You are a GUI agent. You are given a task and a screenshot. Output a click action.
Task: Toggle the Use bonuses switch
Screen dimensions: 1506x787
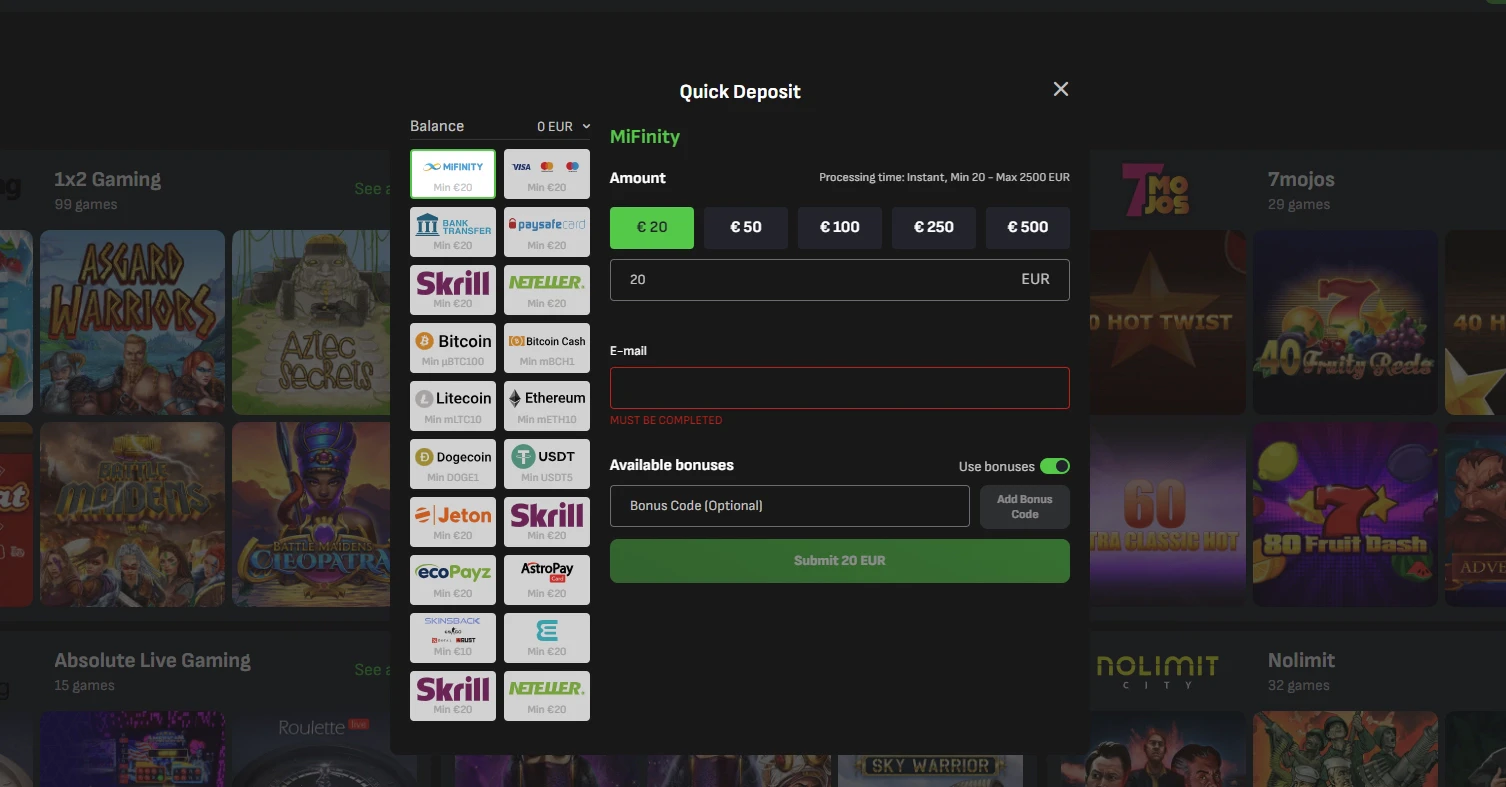pyautogui.click(x=1055, y=466)
